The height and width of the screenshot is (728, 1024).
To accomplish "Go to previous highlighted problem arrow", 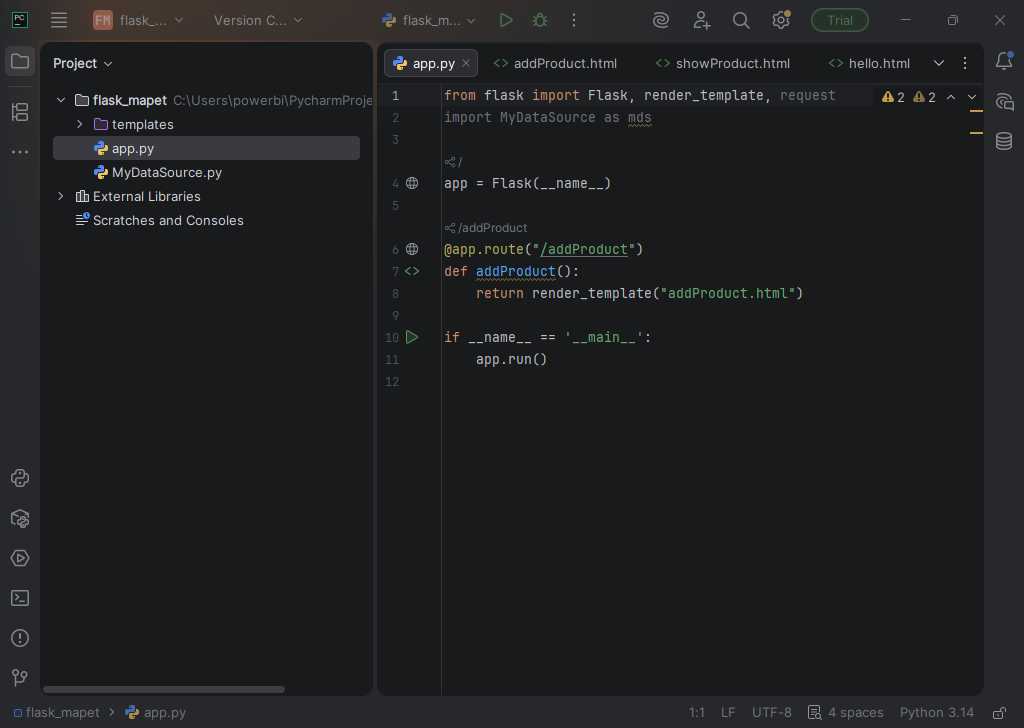I will point(951,97).
